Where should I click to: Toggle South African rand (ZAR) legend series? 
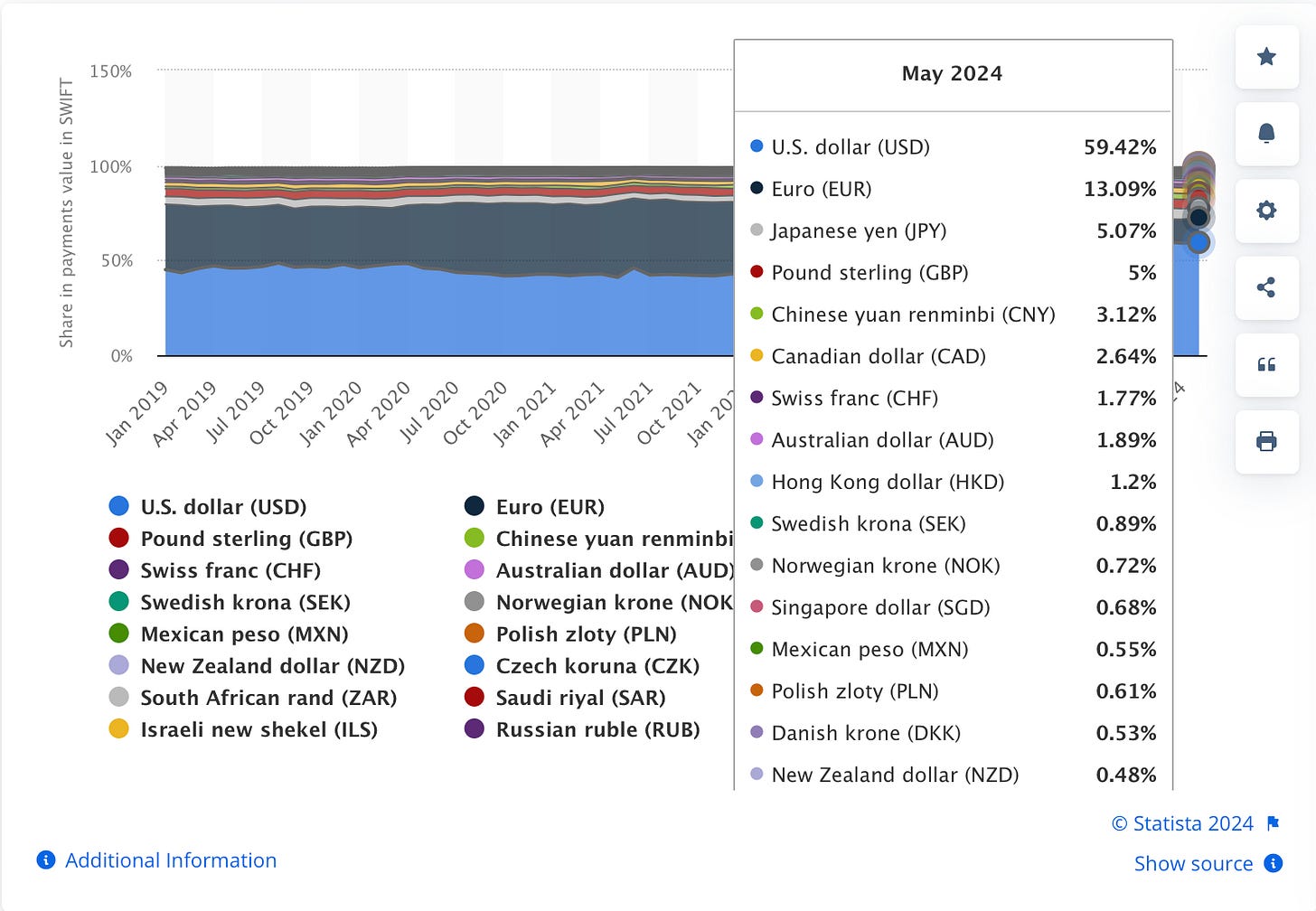point(253,698)
